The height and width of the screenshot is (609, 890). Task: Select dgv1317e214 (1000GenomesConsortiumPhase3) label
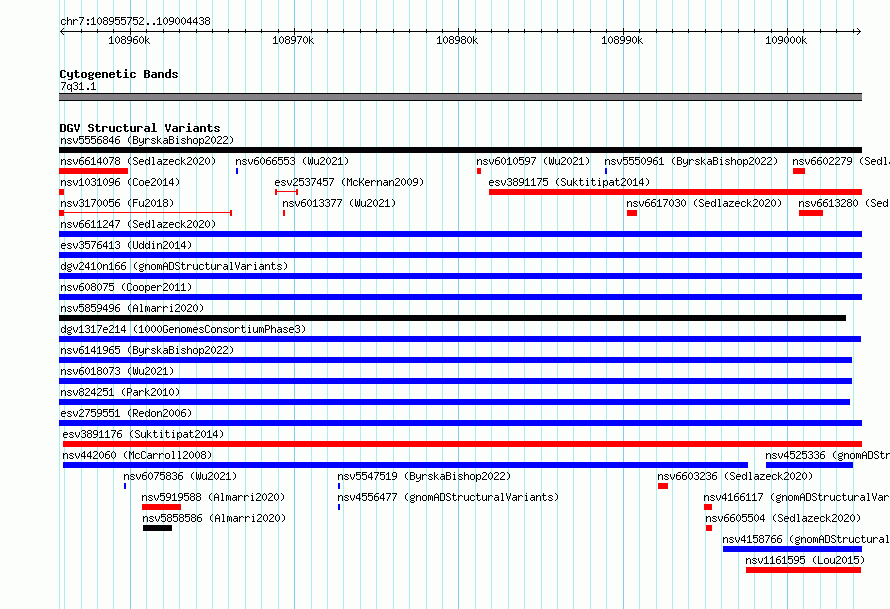(x=183, y=329)
